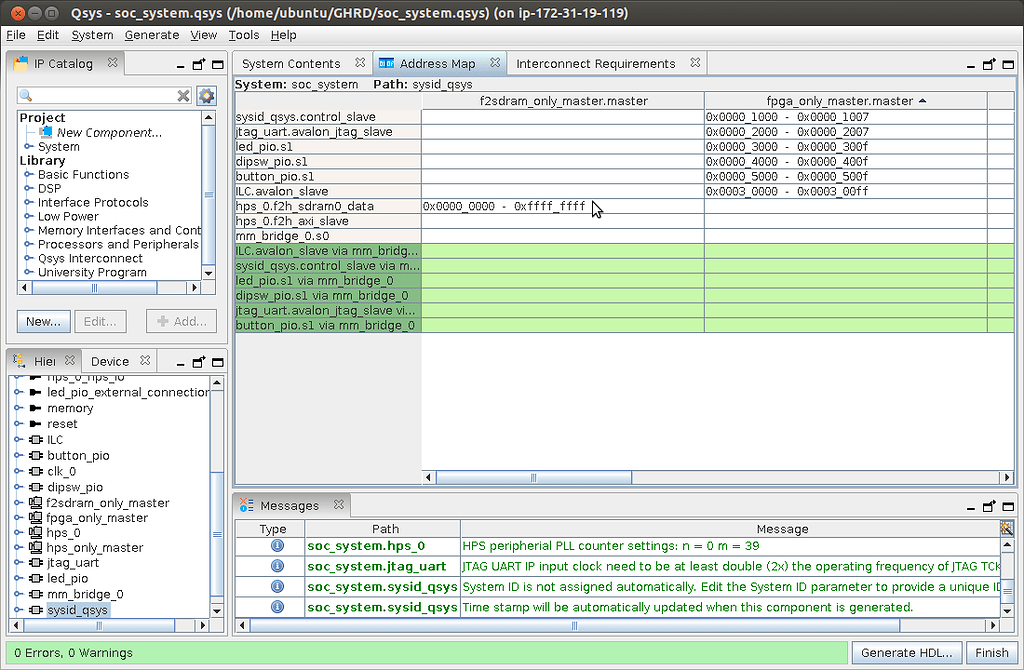
Task: Select hps_0.f2h_sdram0_data address range cell
Action: 563,206
